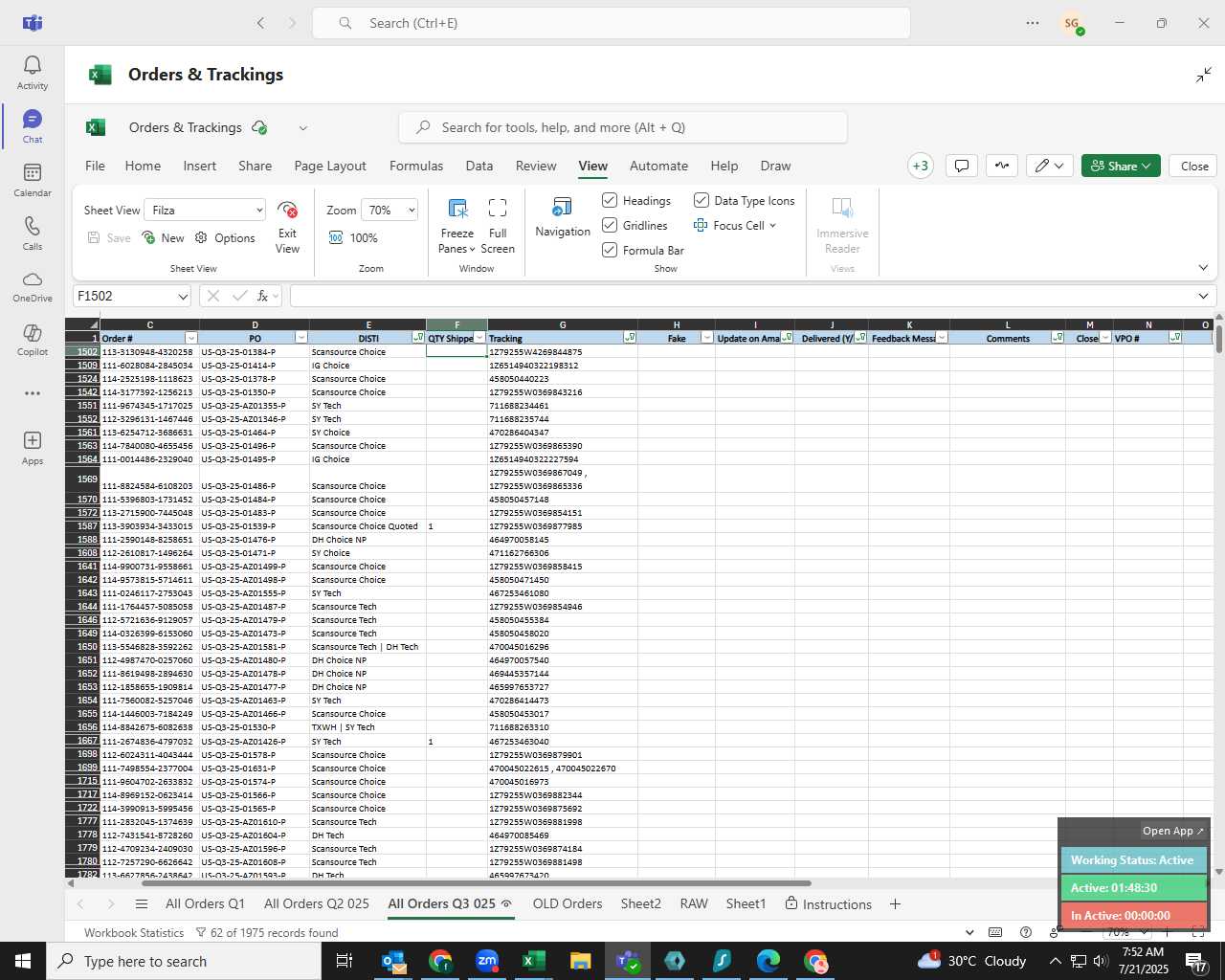
Task: Open the All Orders Q1 sheet
Action: coord(205,904)
